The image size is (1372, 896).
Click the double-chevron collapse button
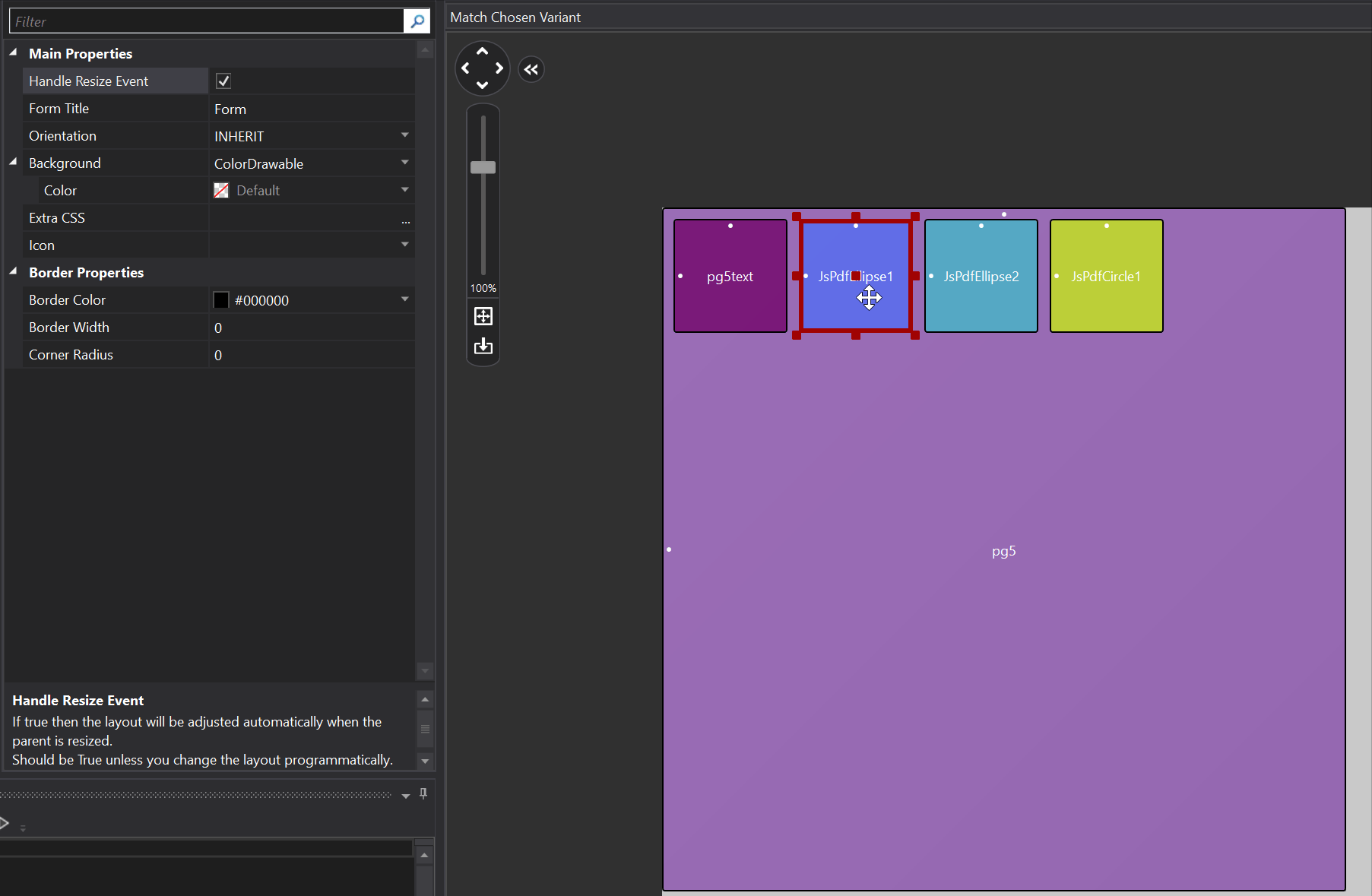click(531, 70)
